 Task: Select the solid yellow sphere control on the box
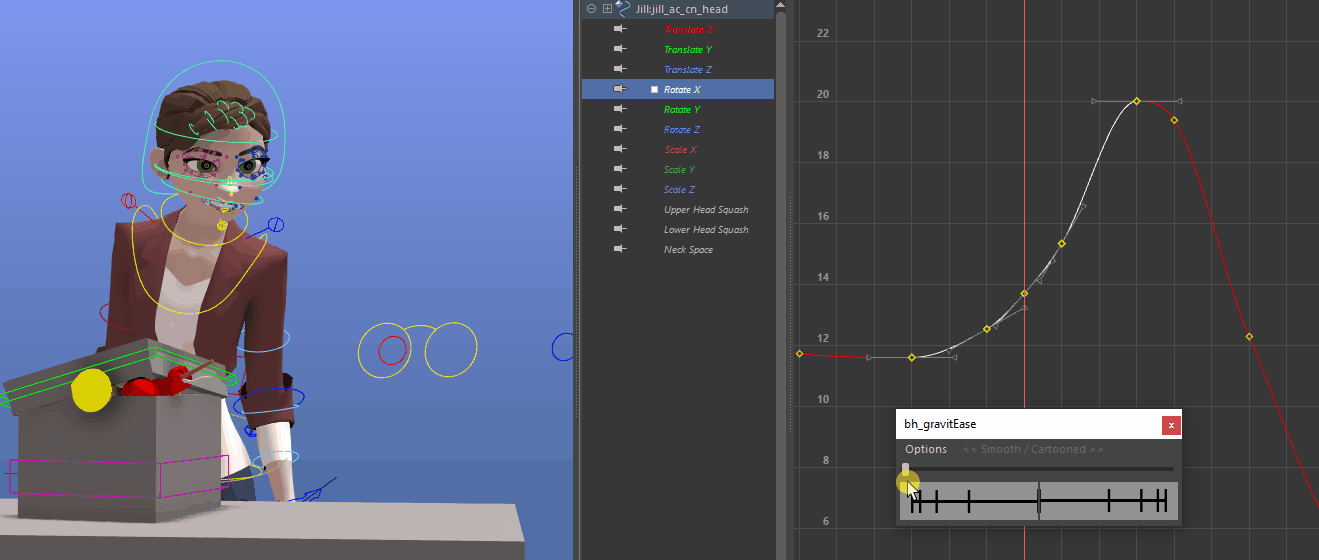coord(91,389)
